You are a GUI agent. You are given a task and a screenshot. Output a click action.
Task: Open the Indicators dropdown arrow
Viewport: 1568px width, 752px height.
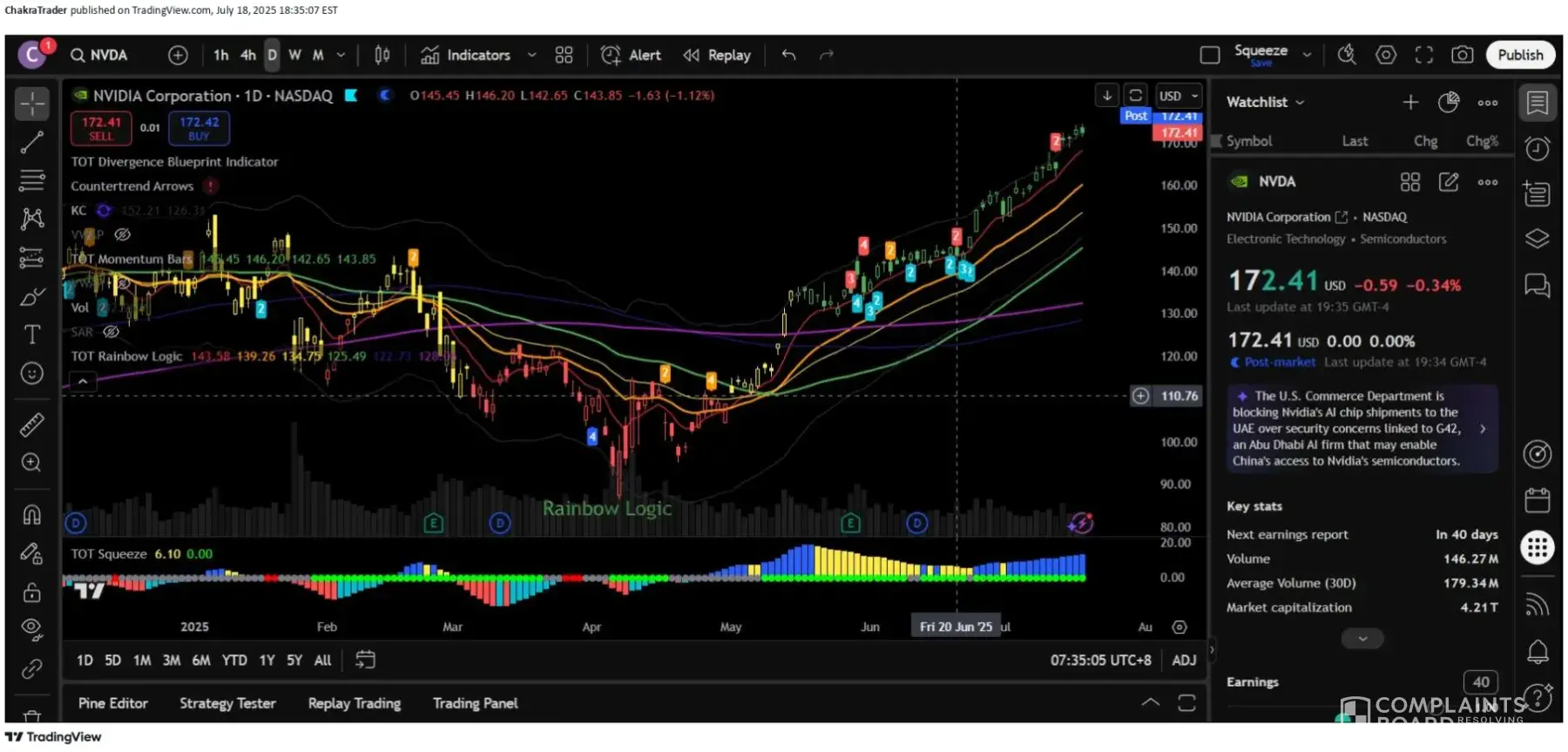tap(531, 55)
